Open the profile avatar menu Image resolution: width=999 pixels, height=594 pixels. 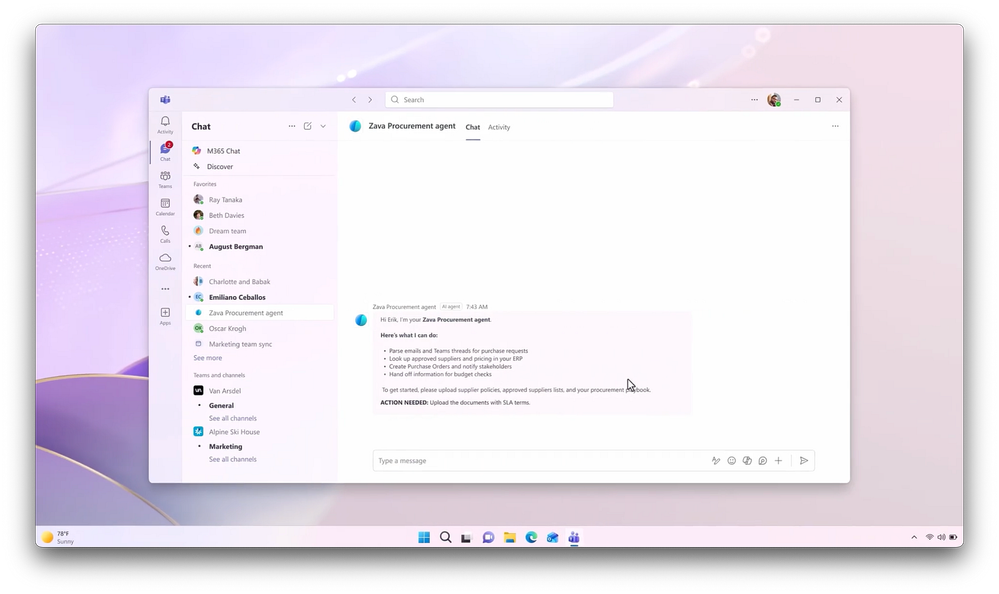coord(774,99)
